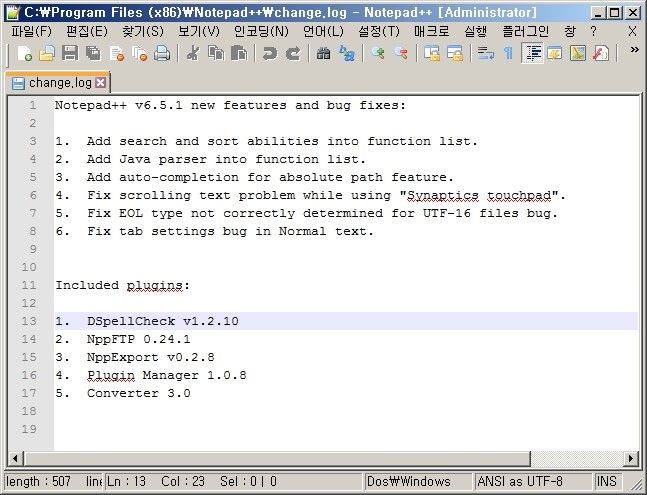Toggle Show All Characters pilcrow icon

pyautogui.click(x=508, y=53)
